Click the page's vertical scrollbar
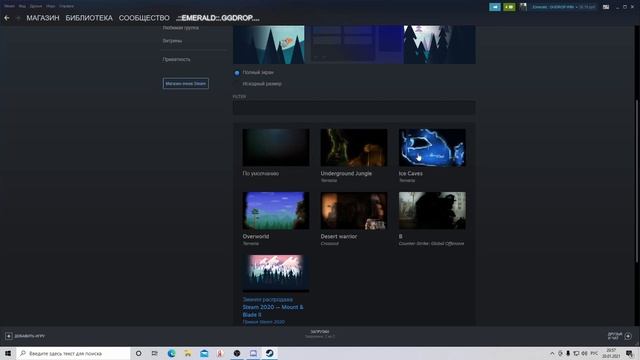This screenshot has width=640, height=360. pos(636,181)
